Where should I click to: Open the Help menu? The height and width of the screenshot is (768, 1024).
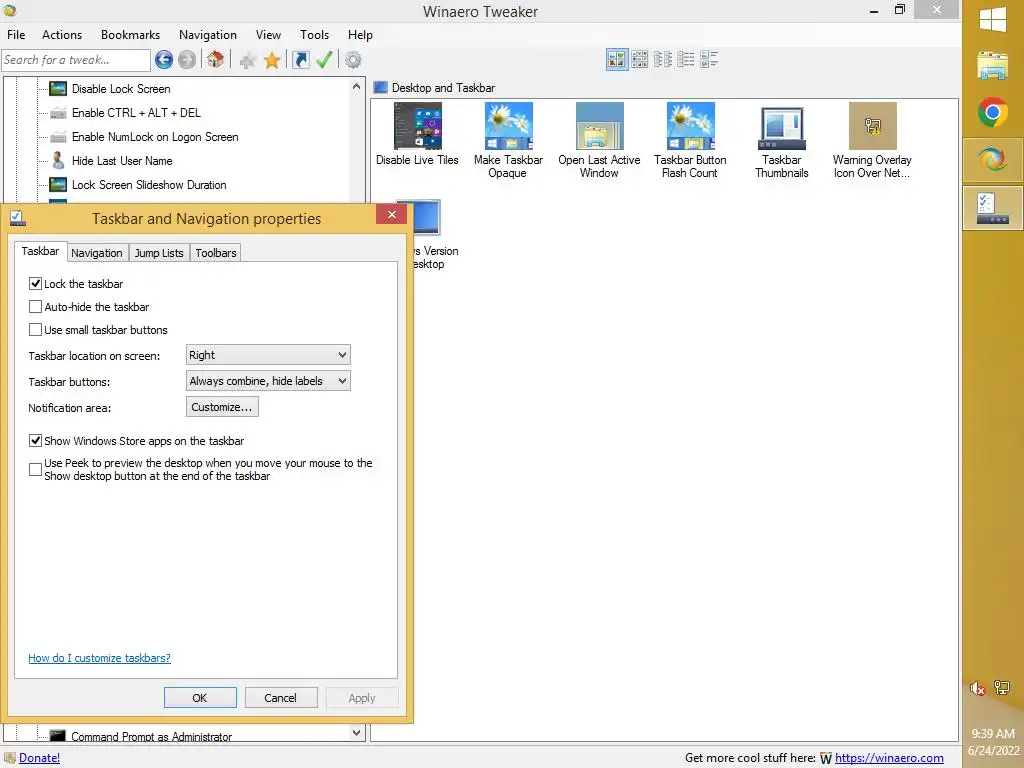point(360,35)
